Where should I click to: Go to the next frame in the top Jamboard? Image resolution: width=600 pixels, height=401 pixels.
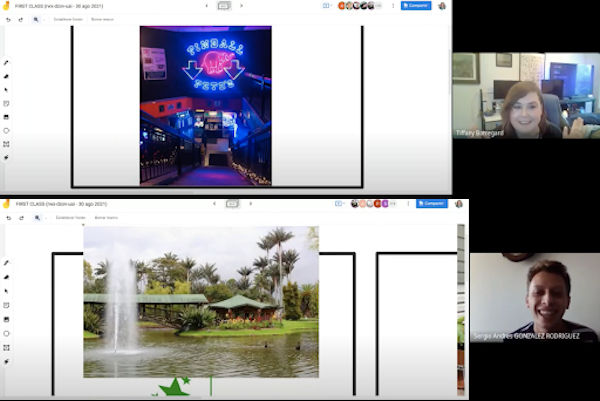click(x=242, y=6)
